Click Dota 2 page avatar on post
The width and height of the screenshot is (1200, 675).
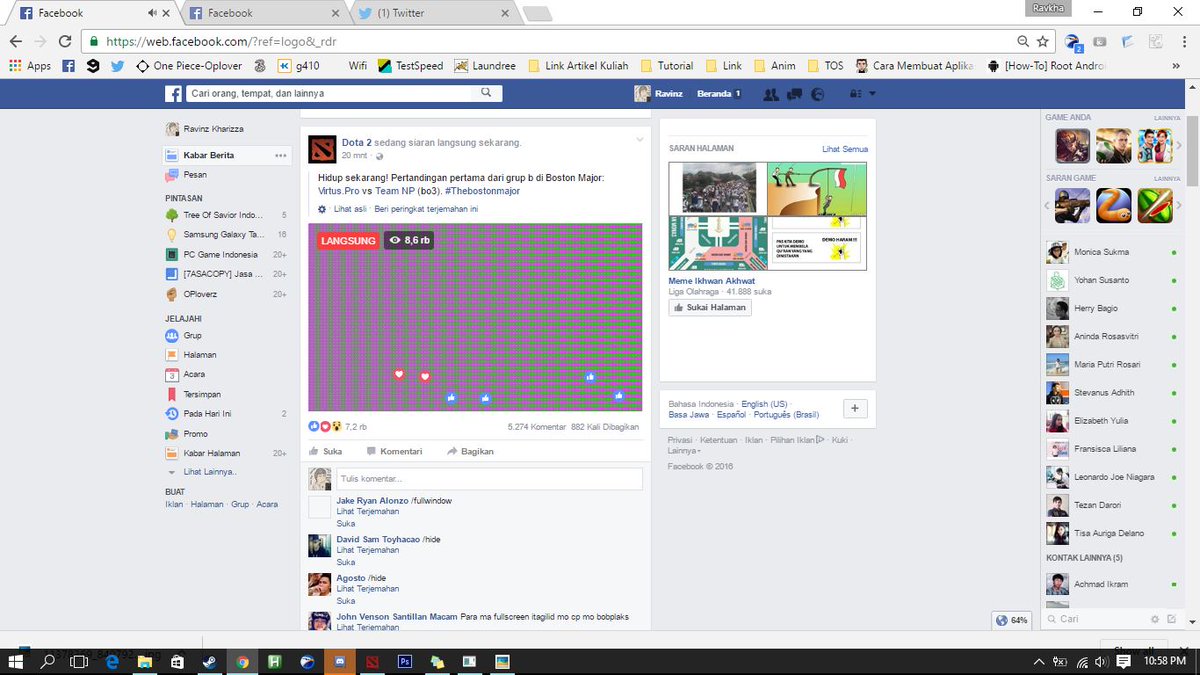321,149
